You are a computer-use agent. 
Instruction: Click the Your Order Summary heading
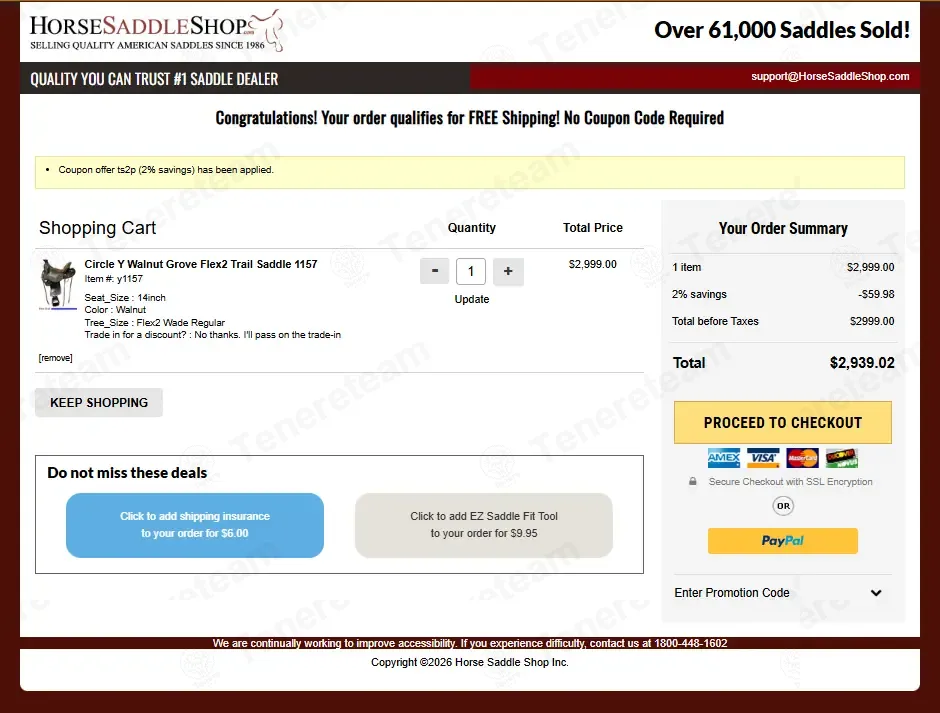pyautogui.click(x=783, y=228)
